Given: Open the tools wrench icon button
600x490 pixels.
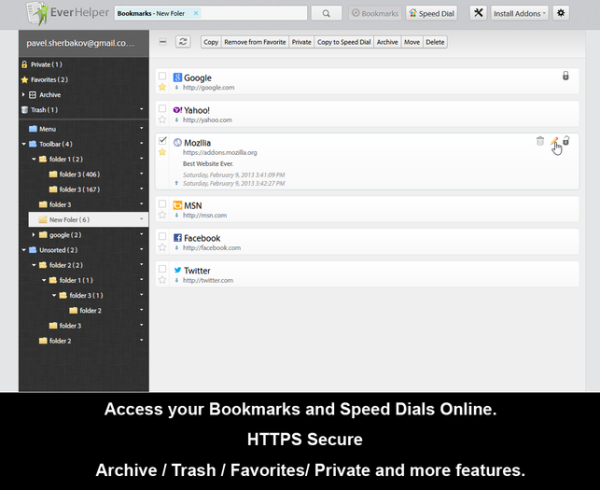Looking at the screenshot, I should click(x=478, y=13).
